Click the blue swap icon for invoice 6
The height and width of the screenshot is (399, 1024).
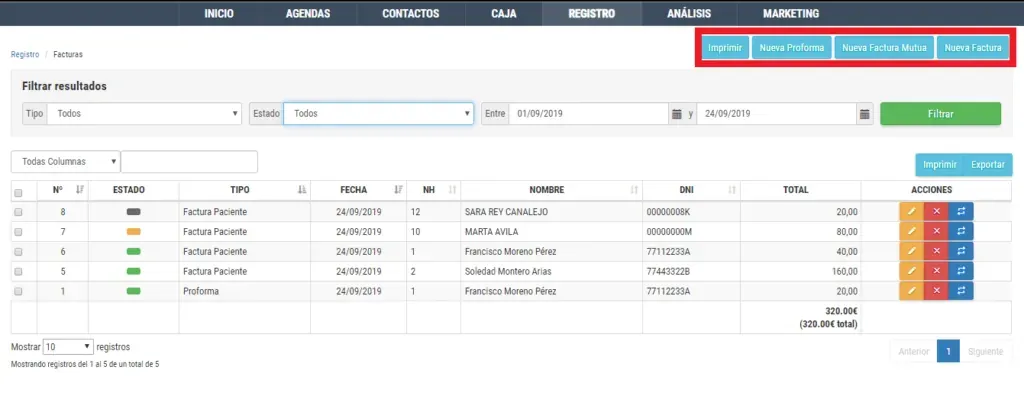click(961, 251)
